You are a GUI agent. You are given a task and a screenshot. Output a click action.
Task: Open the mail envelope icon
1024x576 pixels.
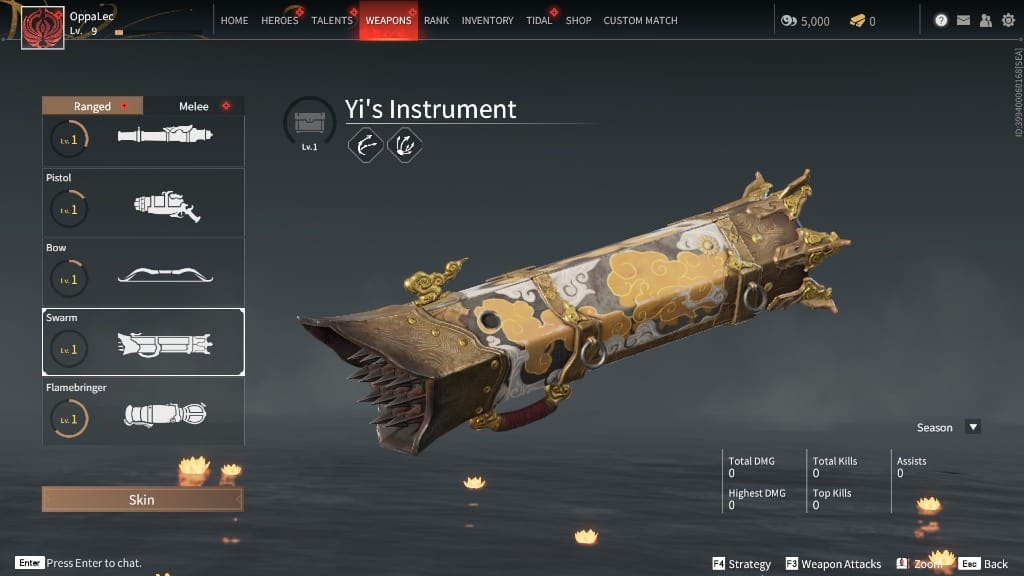[963, 20]
